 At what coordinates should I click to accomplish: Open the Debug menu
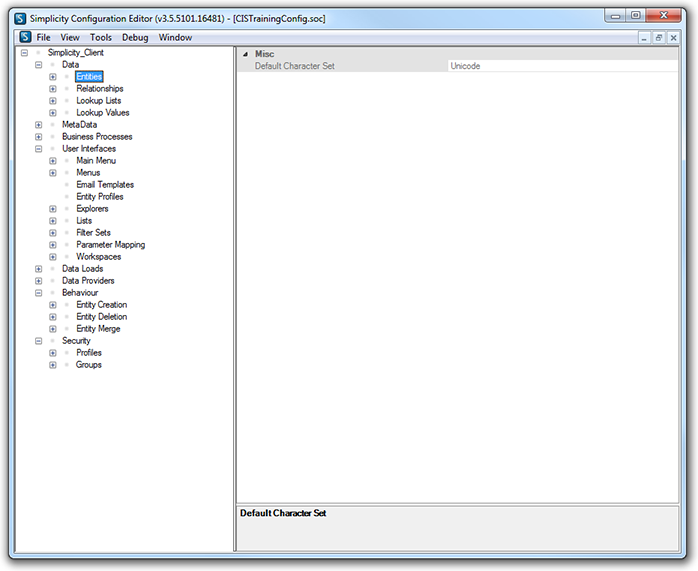[135, 37]
